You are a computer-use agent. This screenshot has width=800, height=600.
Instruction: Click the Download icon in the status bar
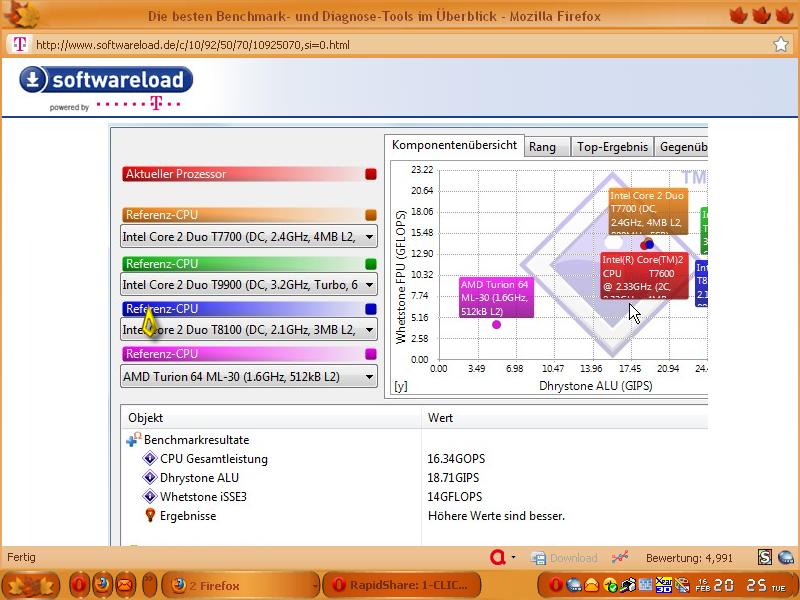click(x=564, y=557)
